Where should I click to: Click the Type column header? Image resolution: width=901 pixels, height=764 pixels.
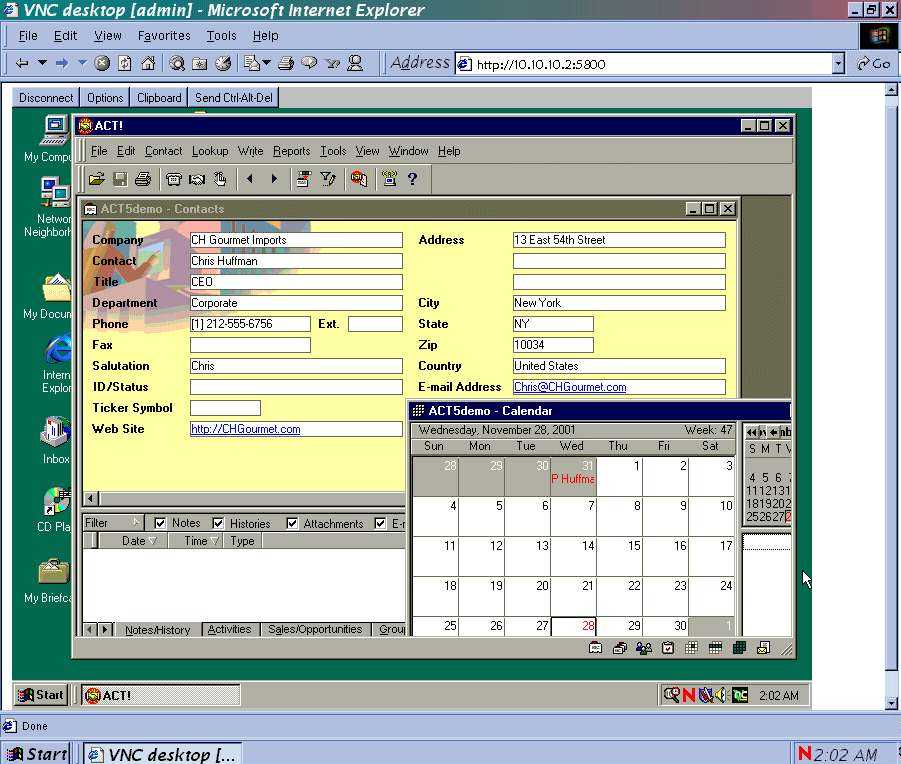(x=242, y=541)
